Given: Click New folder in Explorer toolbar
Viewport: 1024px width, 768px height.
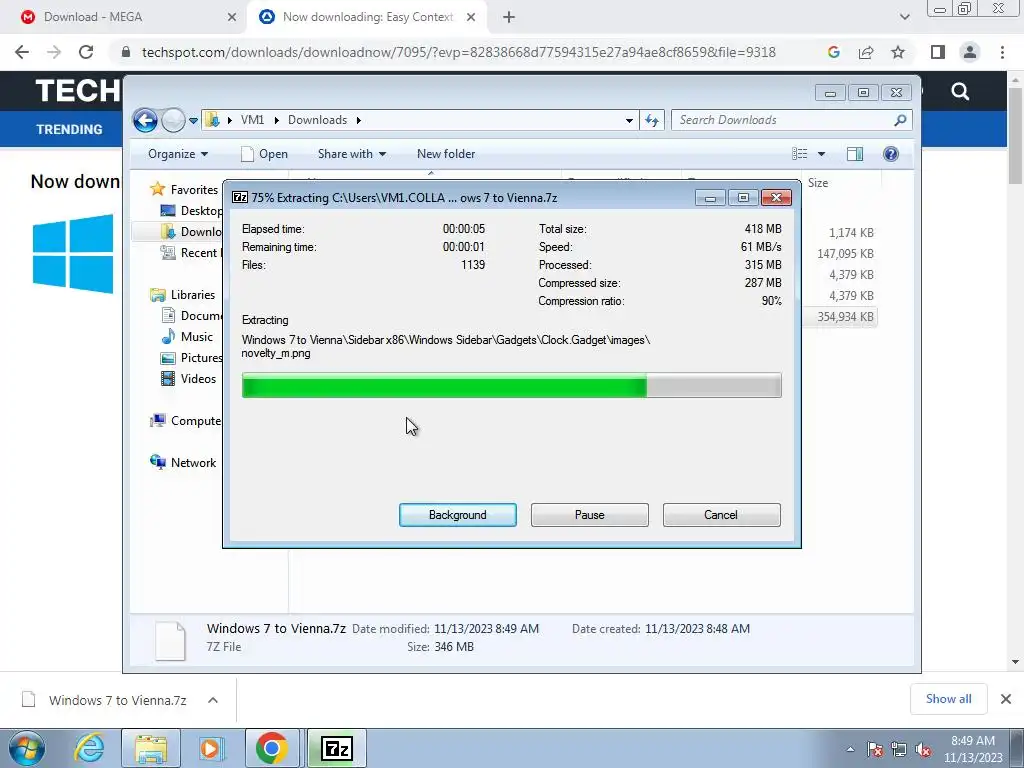Looking at the screenshot, I should (x=446, y=154).
